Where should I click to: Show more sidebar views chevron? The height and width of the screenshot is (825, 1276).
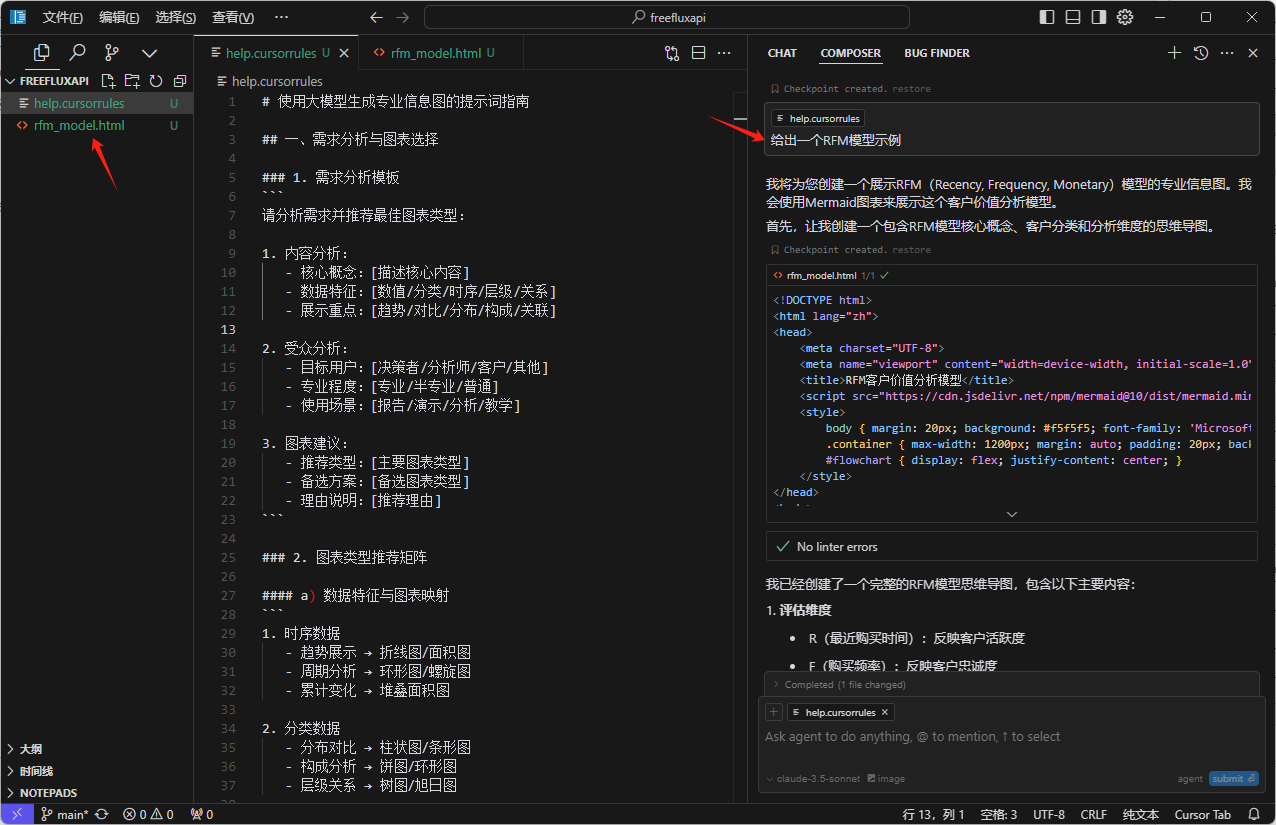[x=149, y=53]
